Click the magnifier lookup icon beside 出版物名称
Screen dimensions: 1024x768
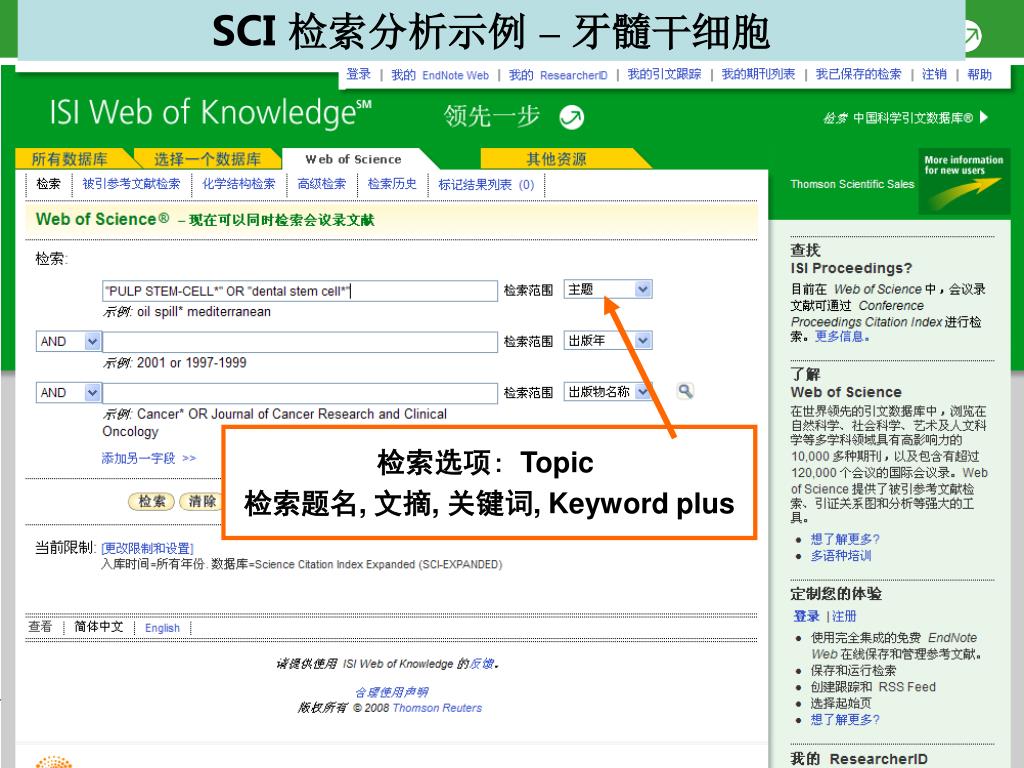(685, 391)
